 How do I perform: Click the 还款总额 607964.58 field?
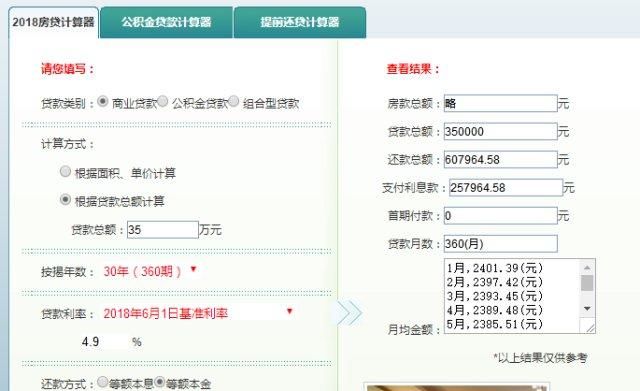pos(500,160)
